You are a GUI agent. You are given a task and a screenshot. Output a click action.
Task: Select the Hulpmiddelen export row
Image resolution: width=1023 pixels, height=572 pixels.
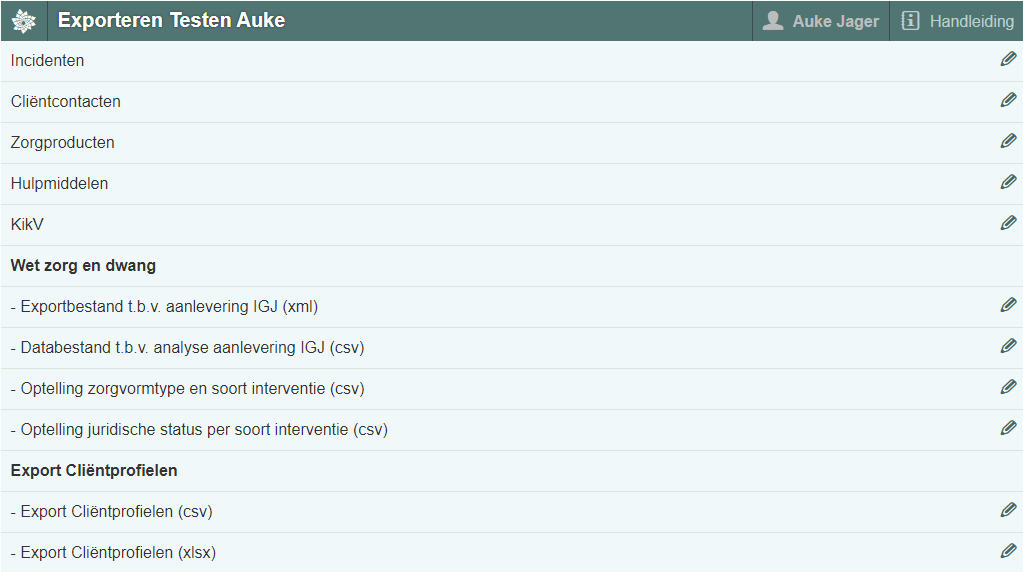pyautogui.click(x=60, y=184)
